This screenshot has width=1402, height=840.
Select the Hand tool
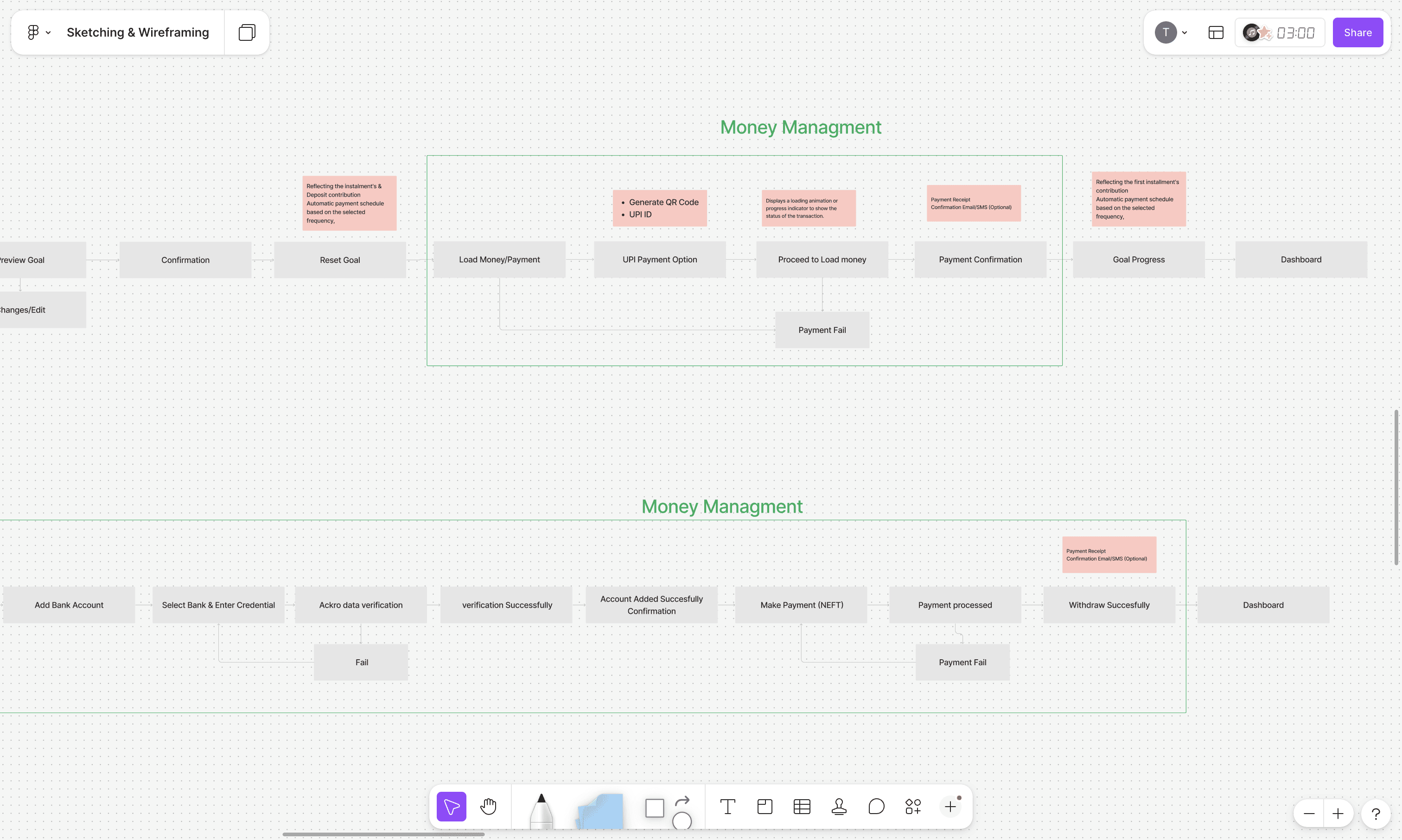(488, 806)
